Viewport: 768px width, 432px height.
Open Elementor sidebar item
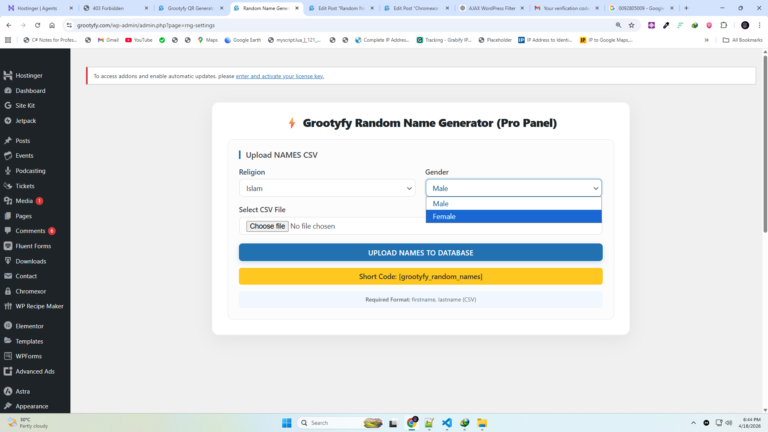(29, 326)
